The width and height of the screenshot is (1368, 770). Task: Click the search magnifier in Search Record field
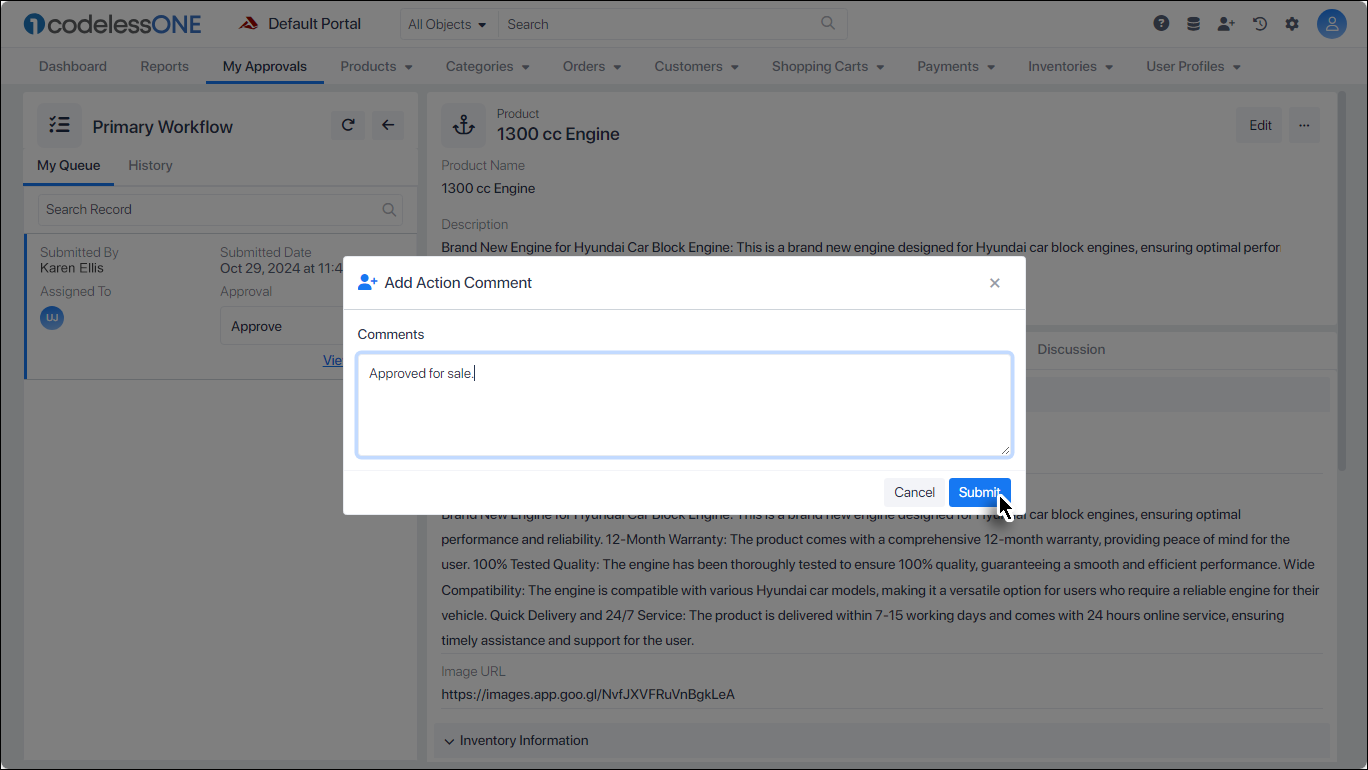[x=389, y=209]
